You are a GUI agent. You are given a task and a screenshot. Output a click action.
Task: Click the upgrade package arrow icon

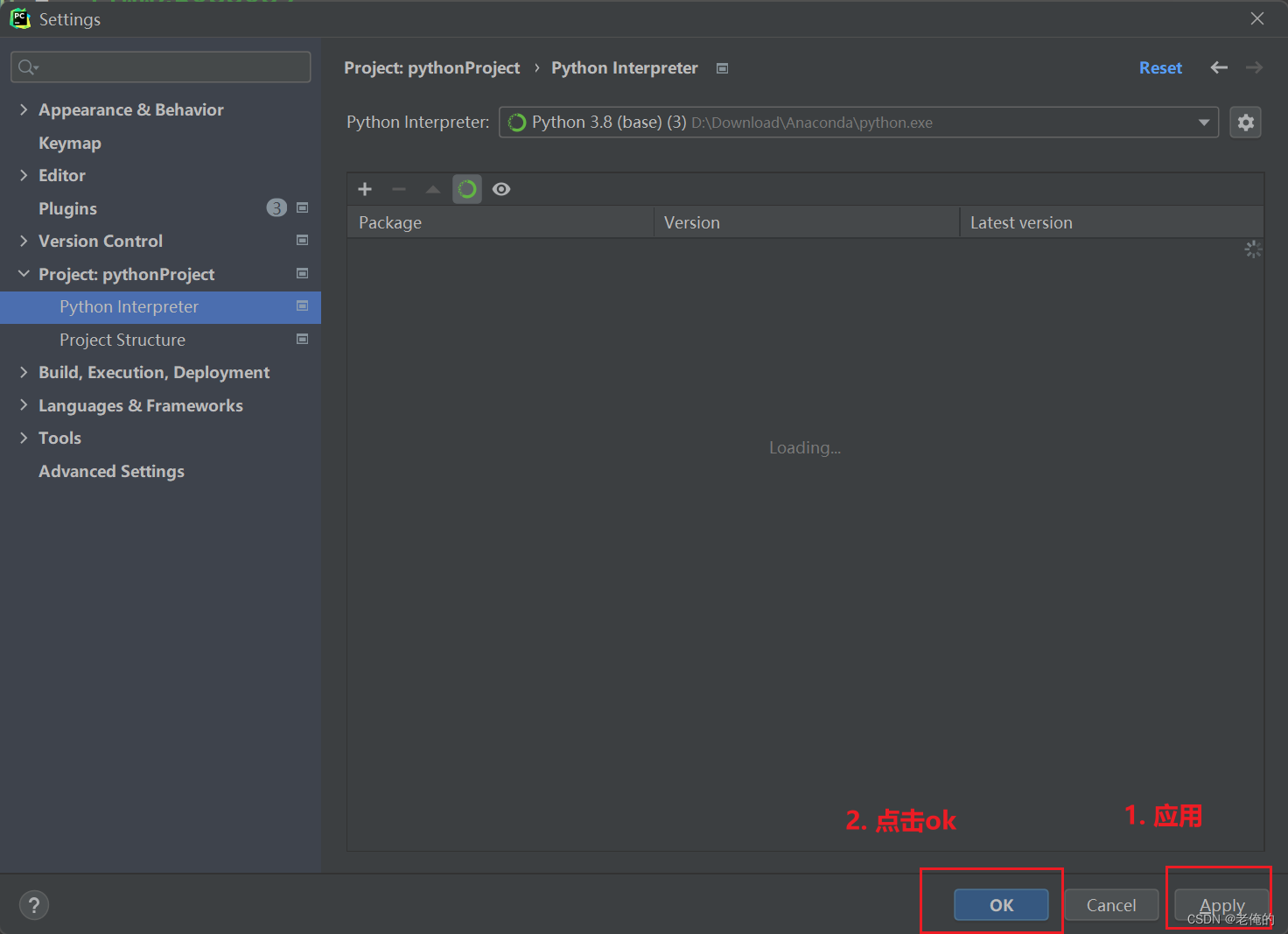[433, 189]
